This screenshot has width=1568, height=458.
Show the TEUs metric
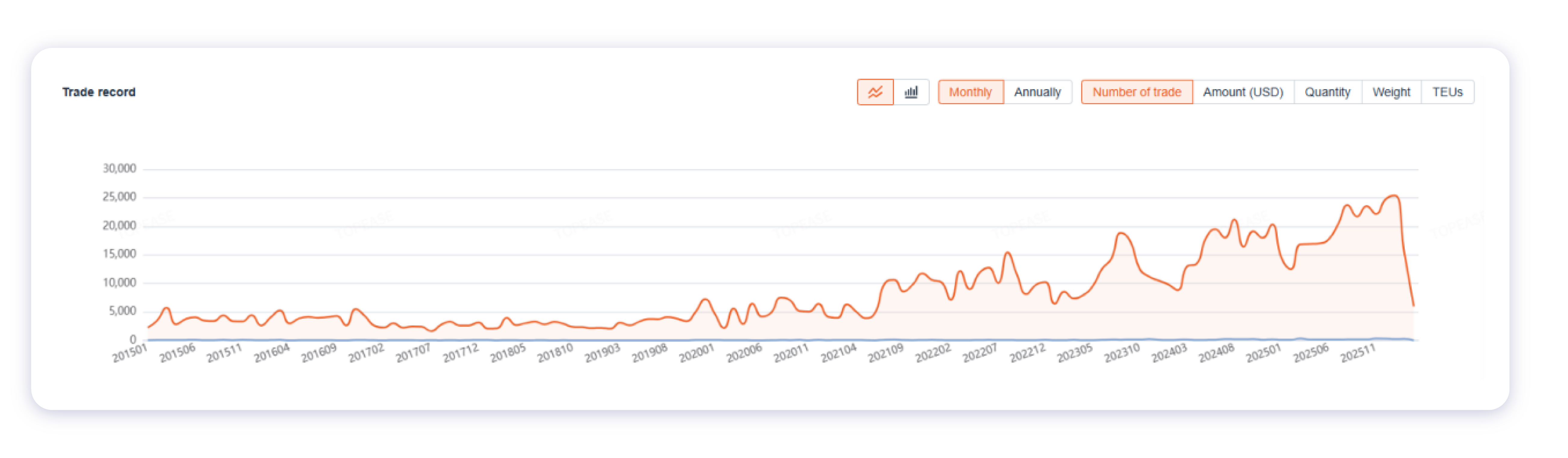[1447, 92]
